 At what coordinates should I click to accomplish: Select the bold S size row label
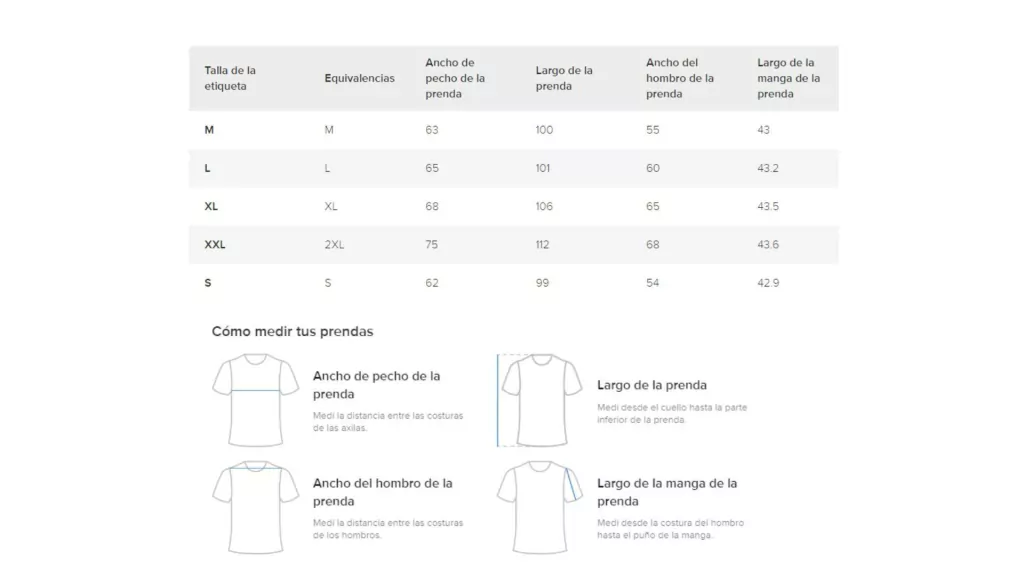coord(208,283)
